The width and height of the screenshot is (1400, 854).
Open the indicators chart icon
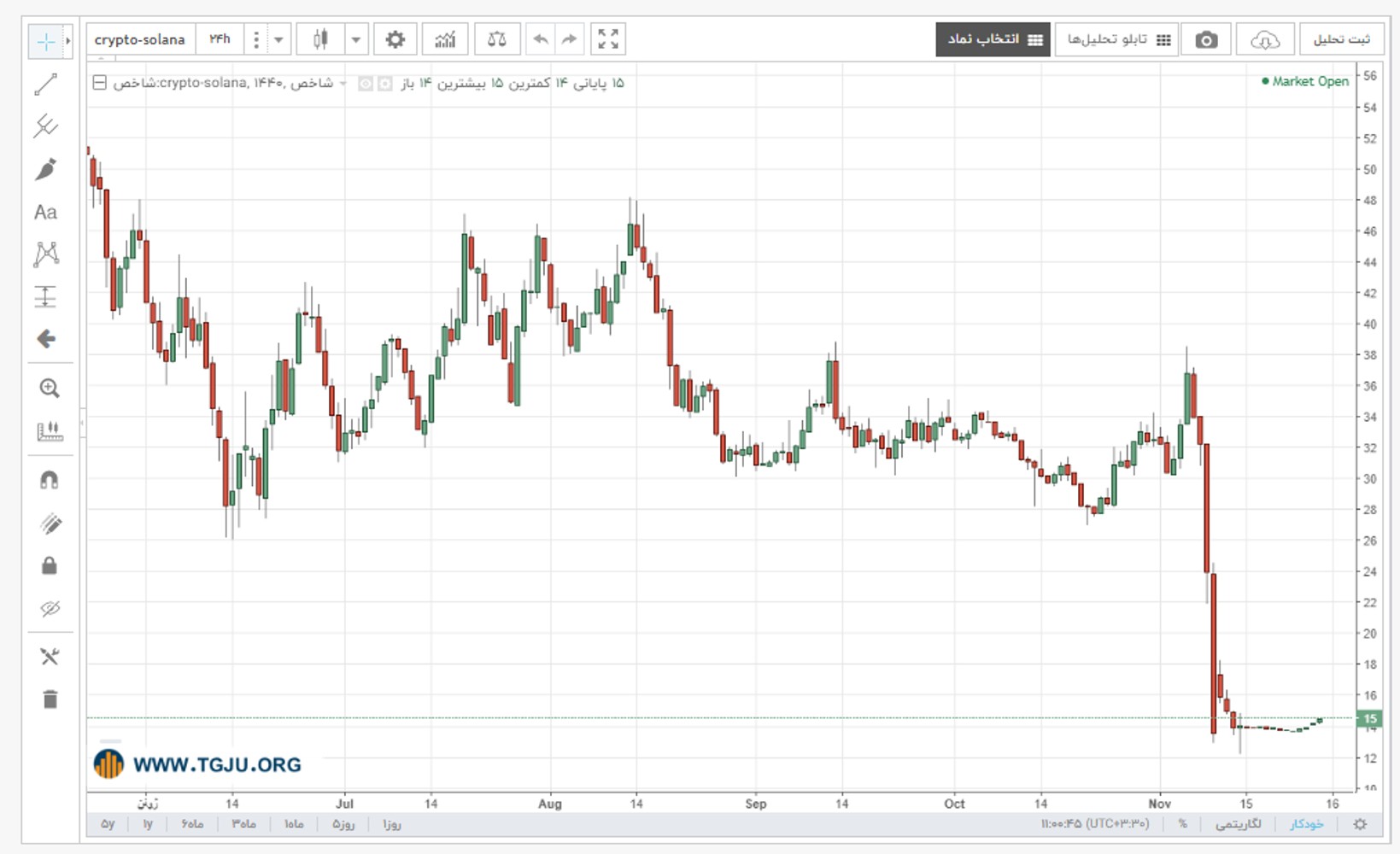445,39
